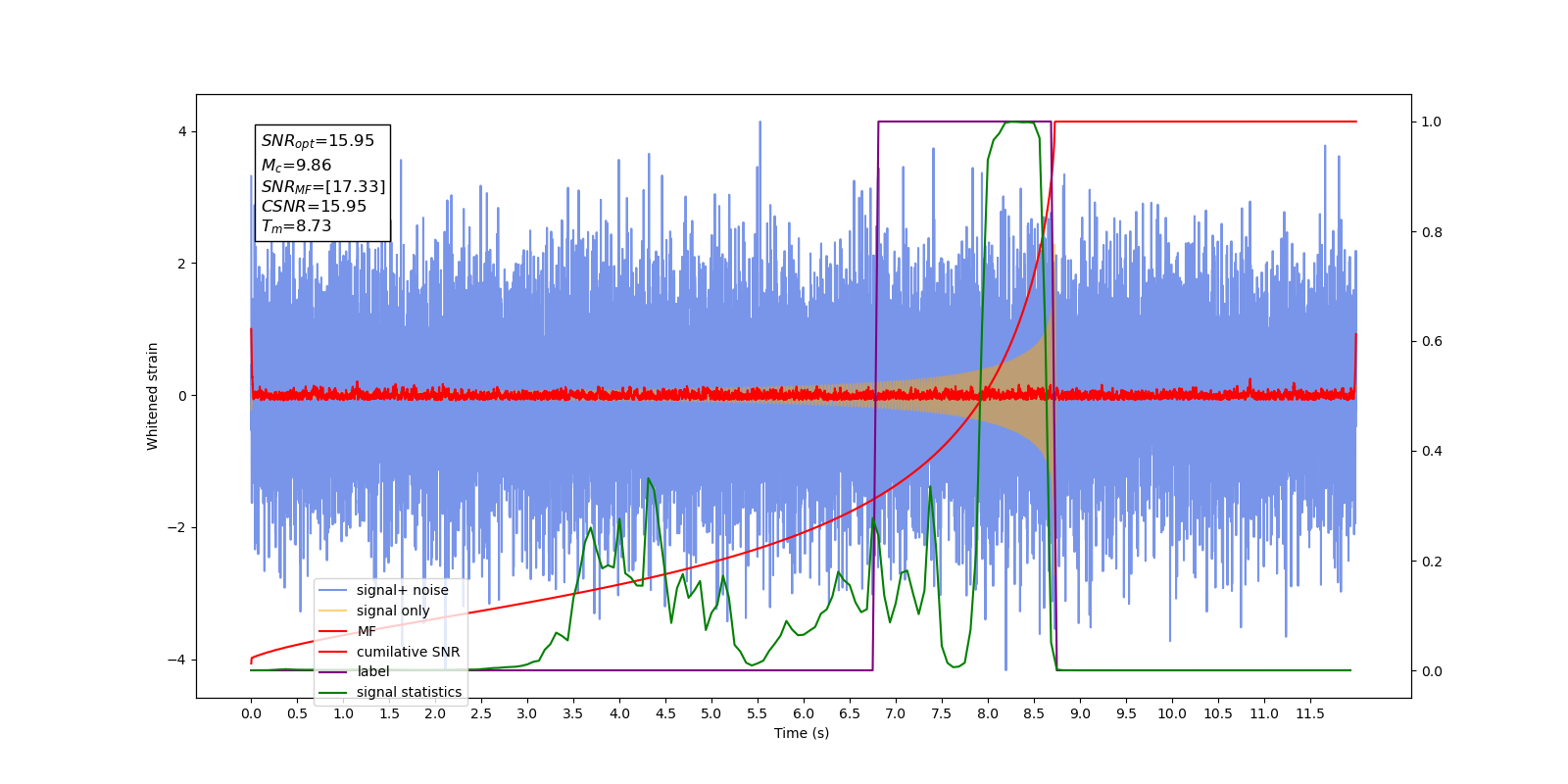Click the 3.5 tick on time axis
The width and height of the screenshot is (1568, 784).
coord(573,713)
